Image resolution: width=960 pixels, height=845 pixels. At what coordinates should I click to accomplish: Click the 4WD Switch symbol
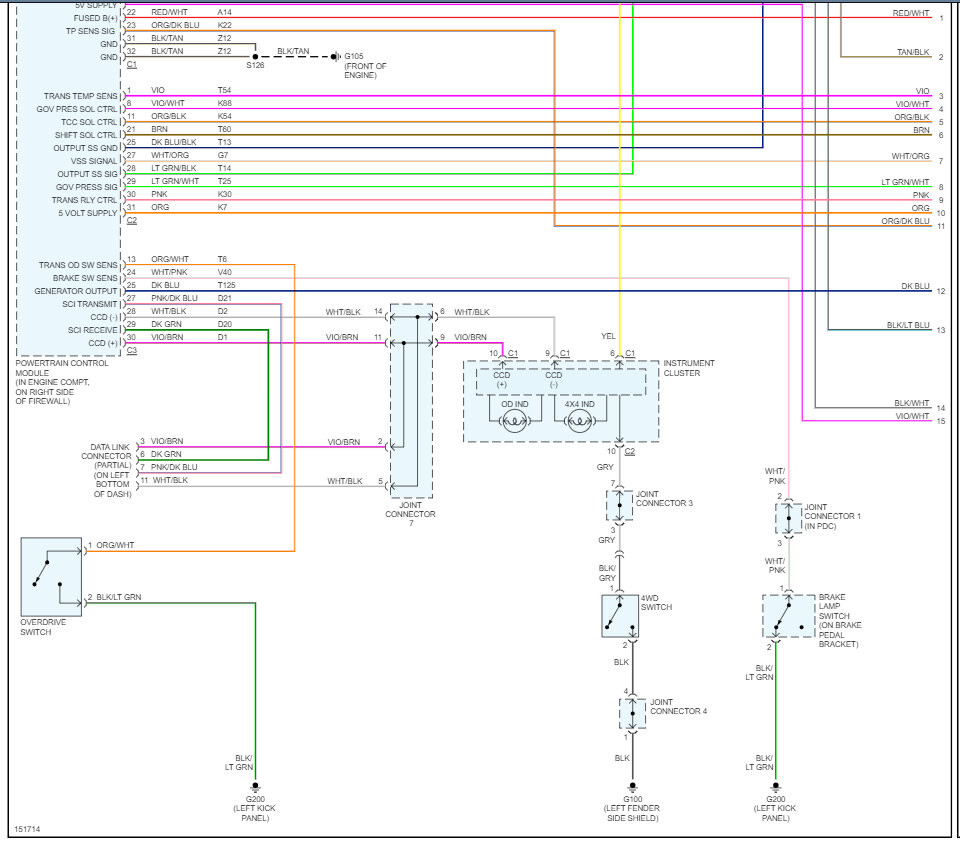coord(620,615)
